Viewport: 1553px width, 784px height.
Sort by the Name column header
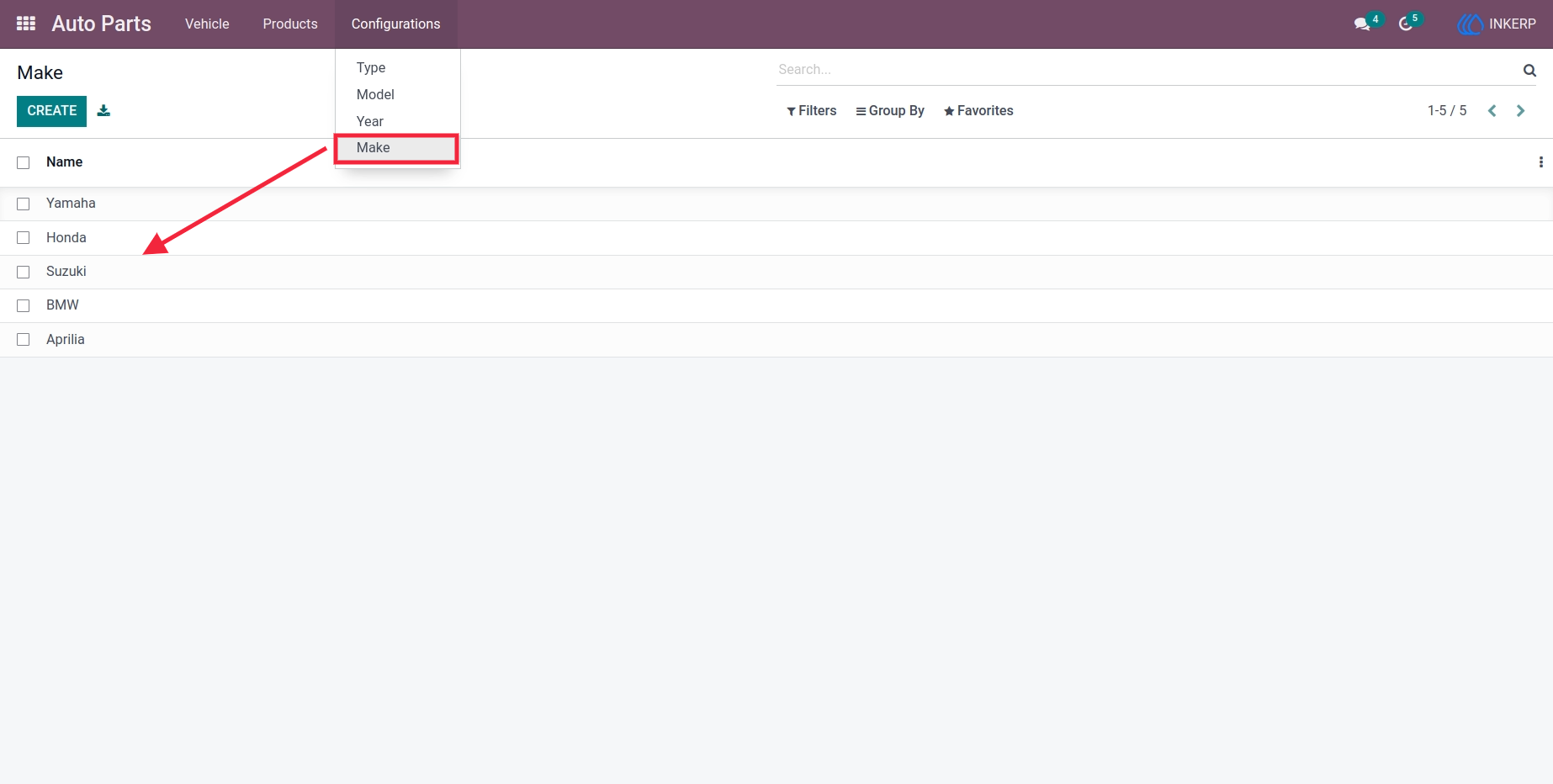[x=64, y=162]
